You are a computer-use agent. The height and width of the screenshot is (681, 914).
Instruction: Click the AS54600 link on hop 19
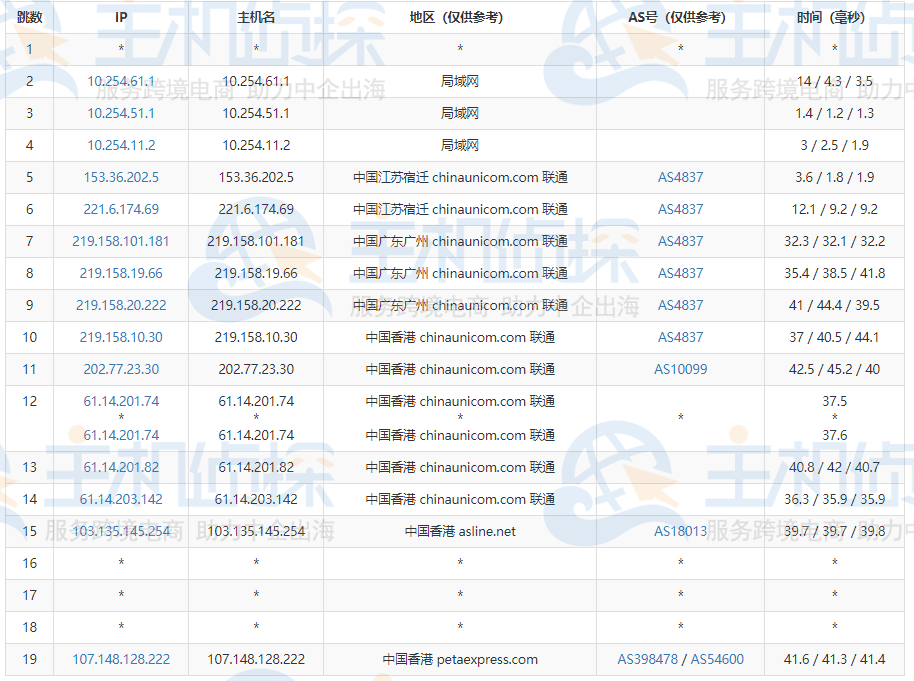coord(717,660)
